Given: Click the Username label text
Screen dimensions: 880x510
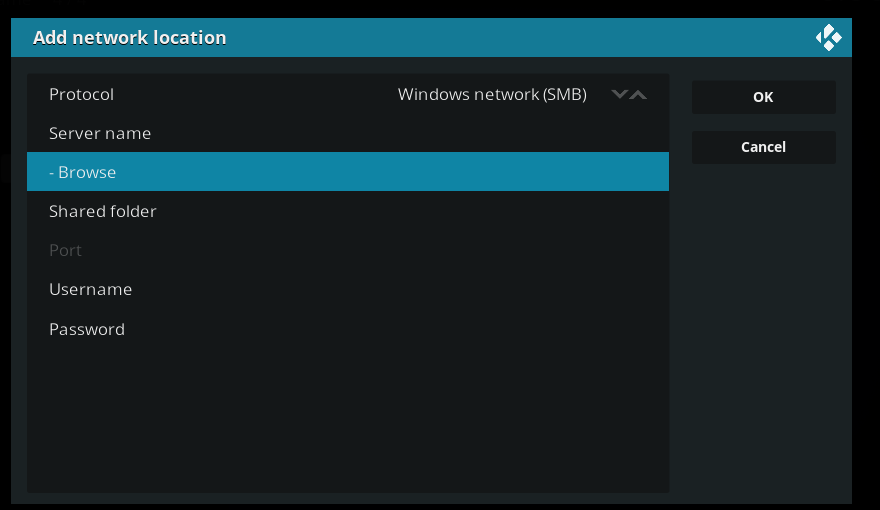Looking at the screenshot, I should [x=90, y=290].
